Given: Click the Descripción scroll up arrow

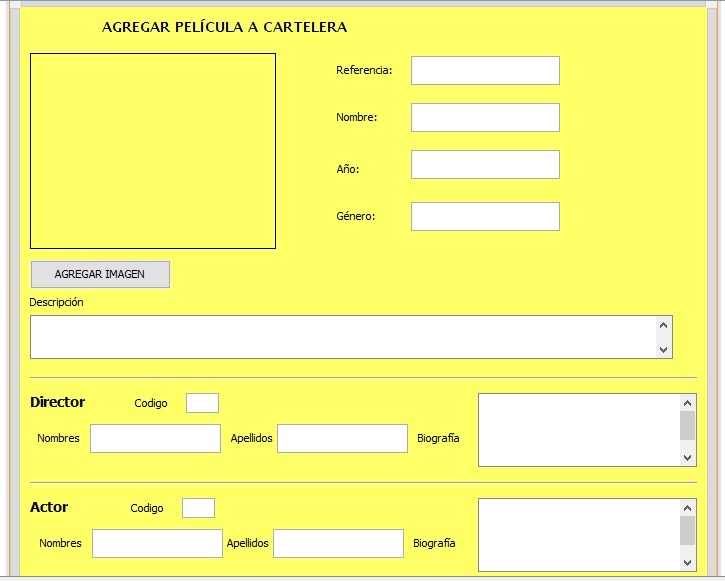Looking at the screenshot, I should point(664,325).
